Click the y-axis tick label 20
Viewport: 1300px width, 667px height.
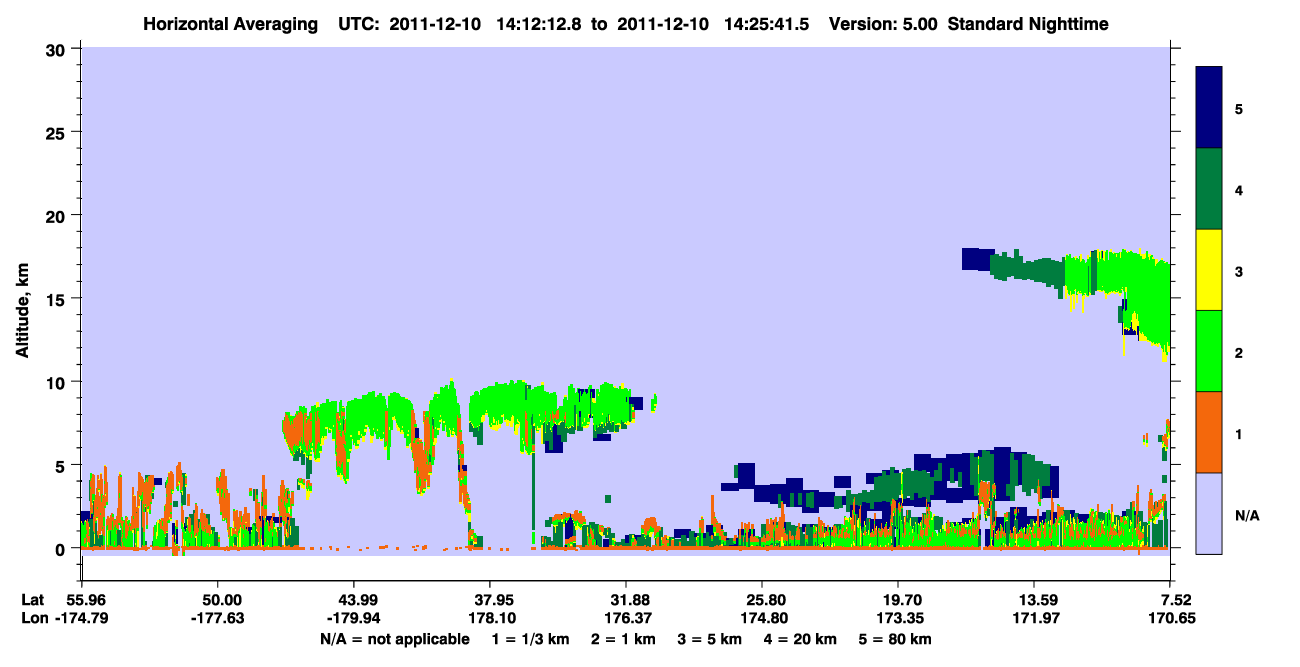point(58,215)
